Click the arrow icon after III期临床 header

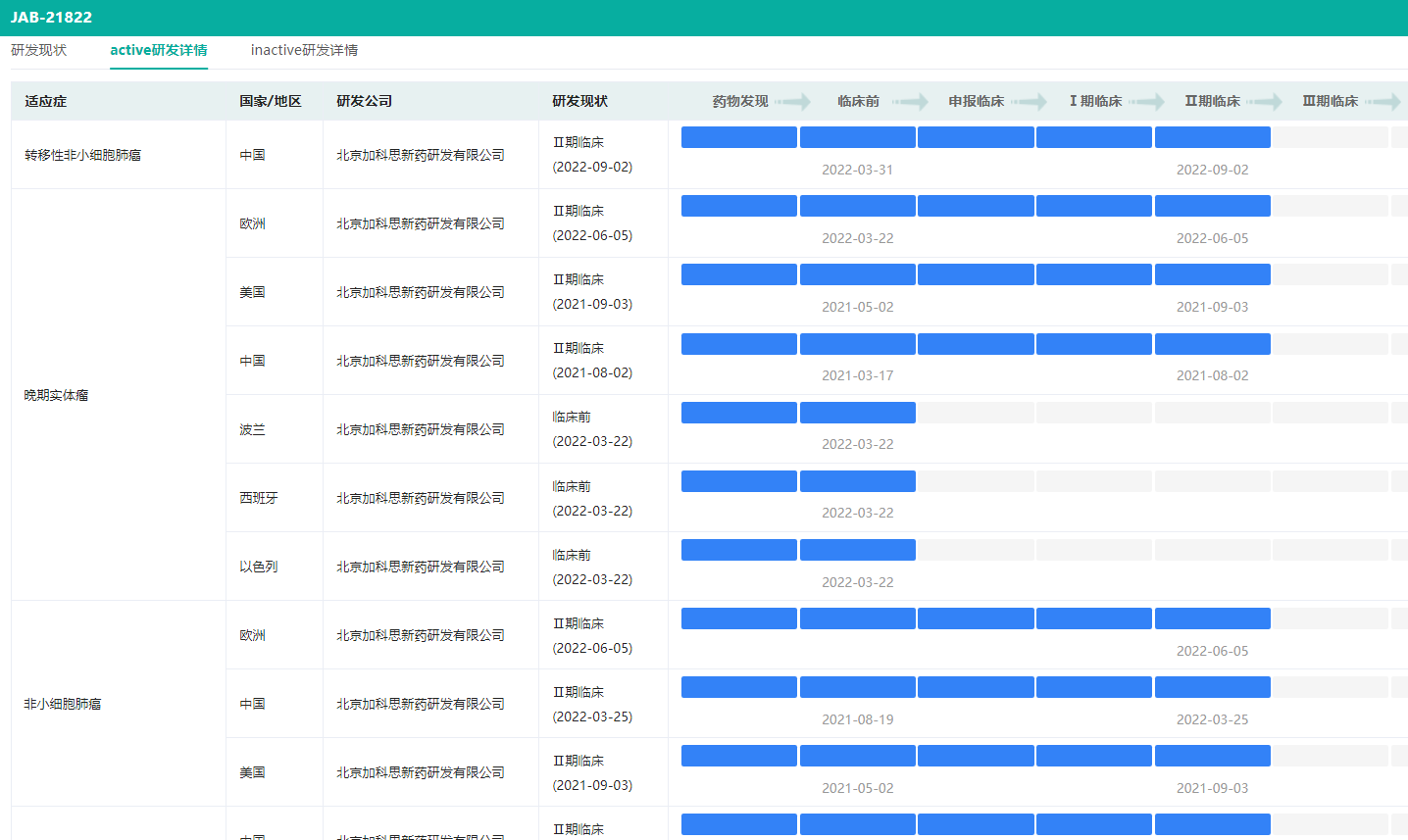[x=1383, y=102]
